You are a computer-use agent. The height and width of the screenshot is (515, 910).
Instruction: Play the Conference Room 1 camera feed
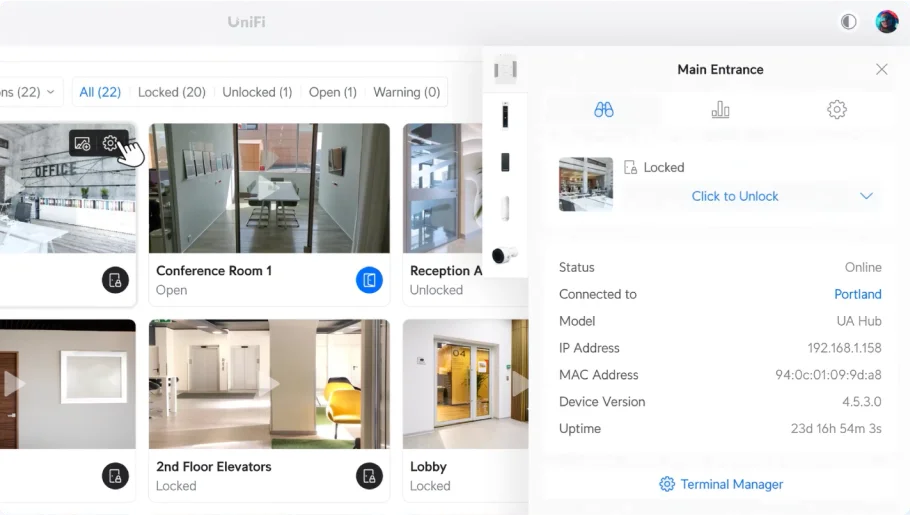click(268, 188)
